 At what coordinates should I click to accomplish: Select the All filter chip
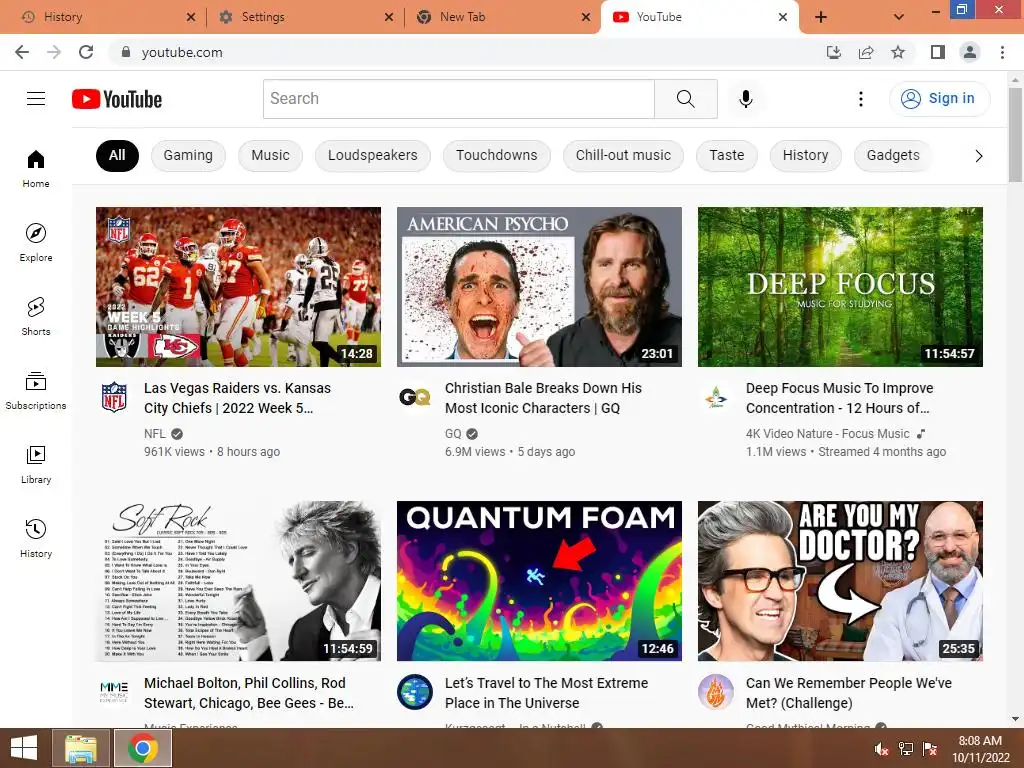click(118, 155)
